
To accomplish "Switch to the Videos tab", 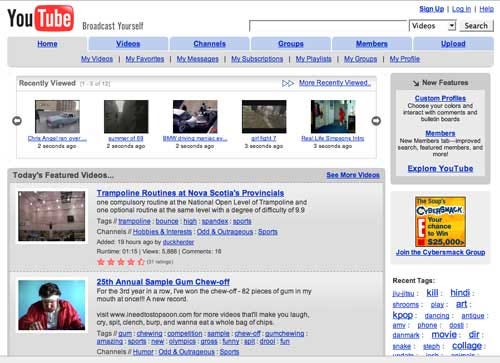I will point(128,44).
